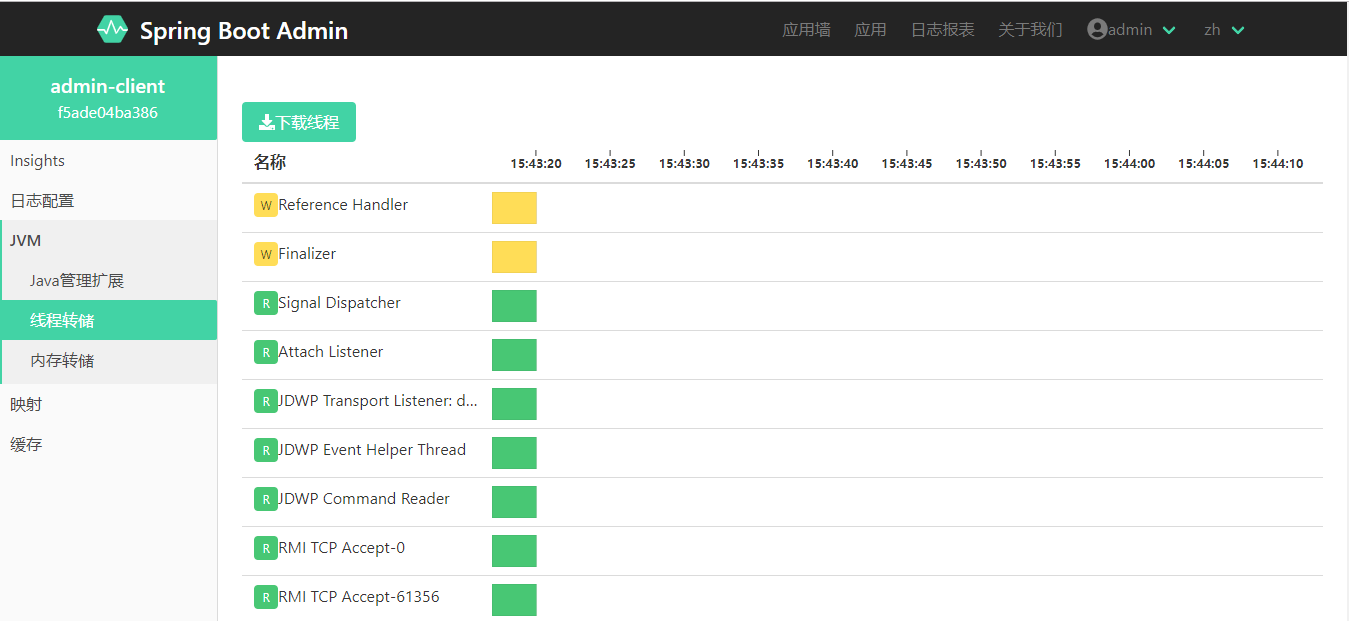Click the Spring Boot Admin hexagon logo

click(x=112, y=30)
